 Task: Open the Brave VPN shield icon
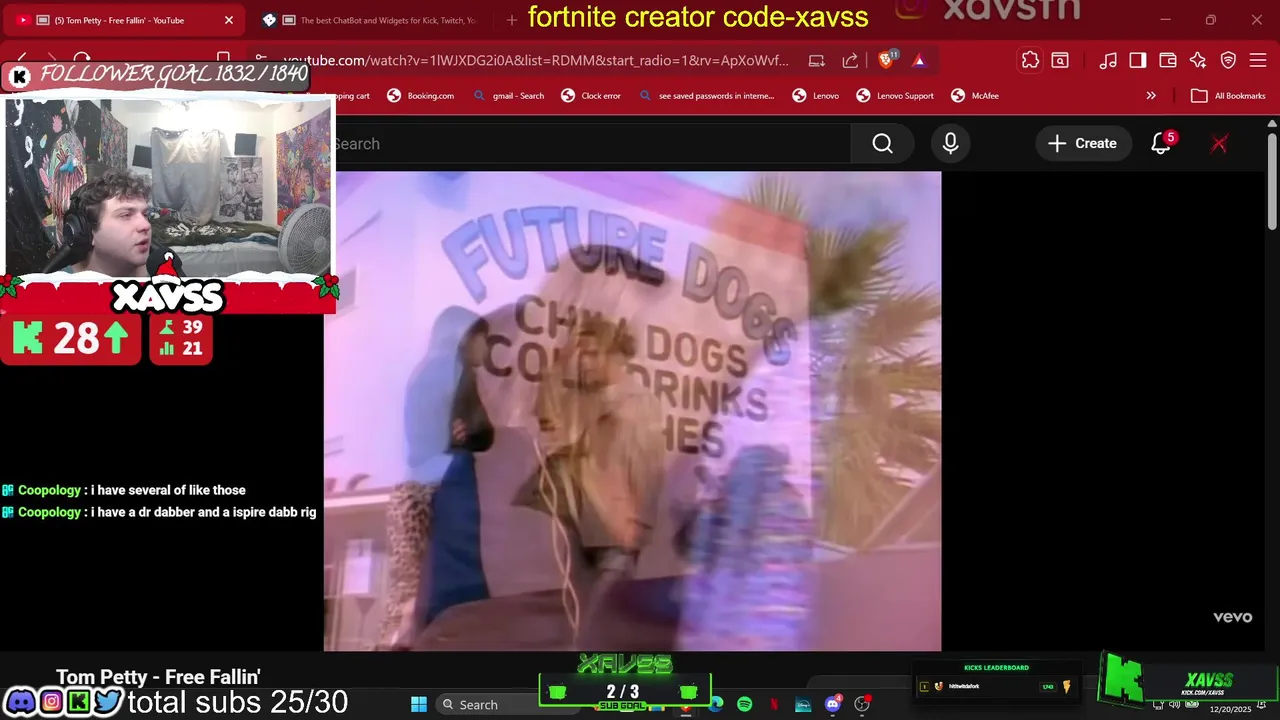tap(1228, 60)
